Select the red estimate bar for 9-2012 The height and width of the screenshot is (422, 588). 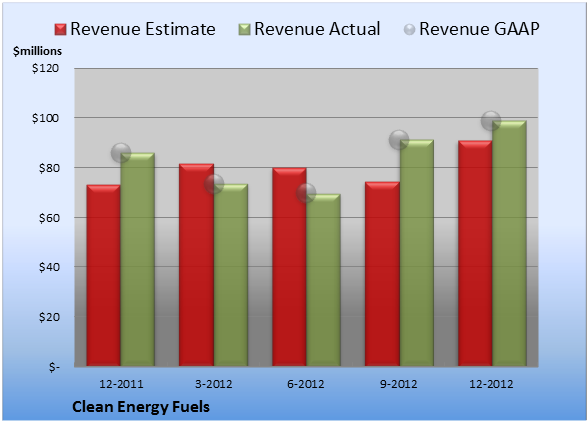tap(382, 274)
